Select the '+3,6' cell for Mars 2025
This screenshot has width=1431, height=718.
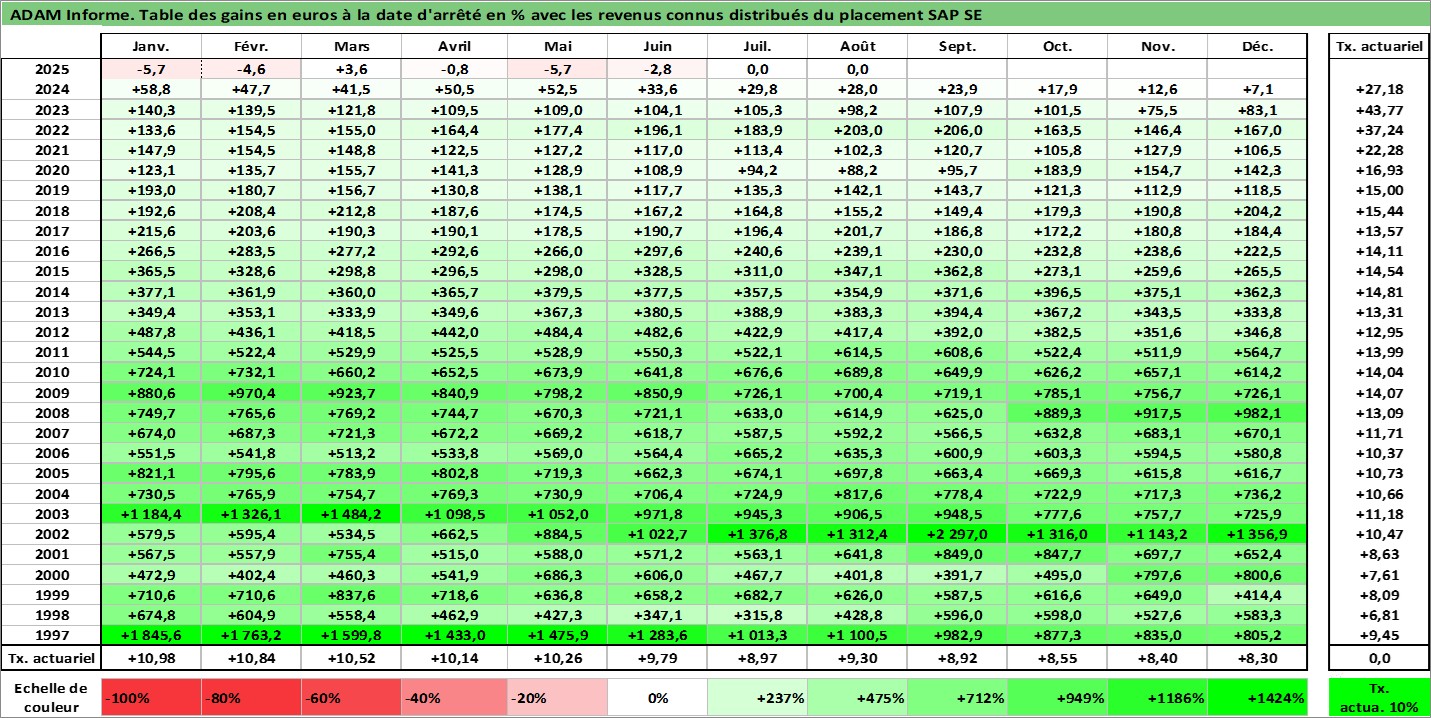tap(351, 69)
